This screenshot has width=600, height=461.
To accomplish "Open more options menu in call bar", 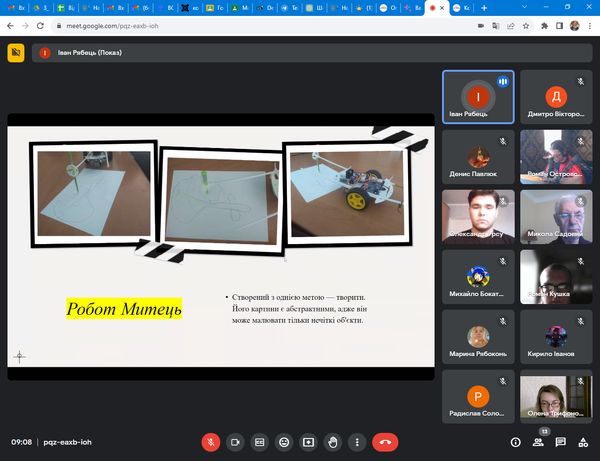I will [x=357, y=441].
